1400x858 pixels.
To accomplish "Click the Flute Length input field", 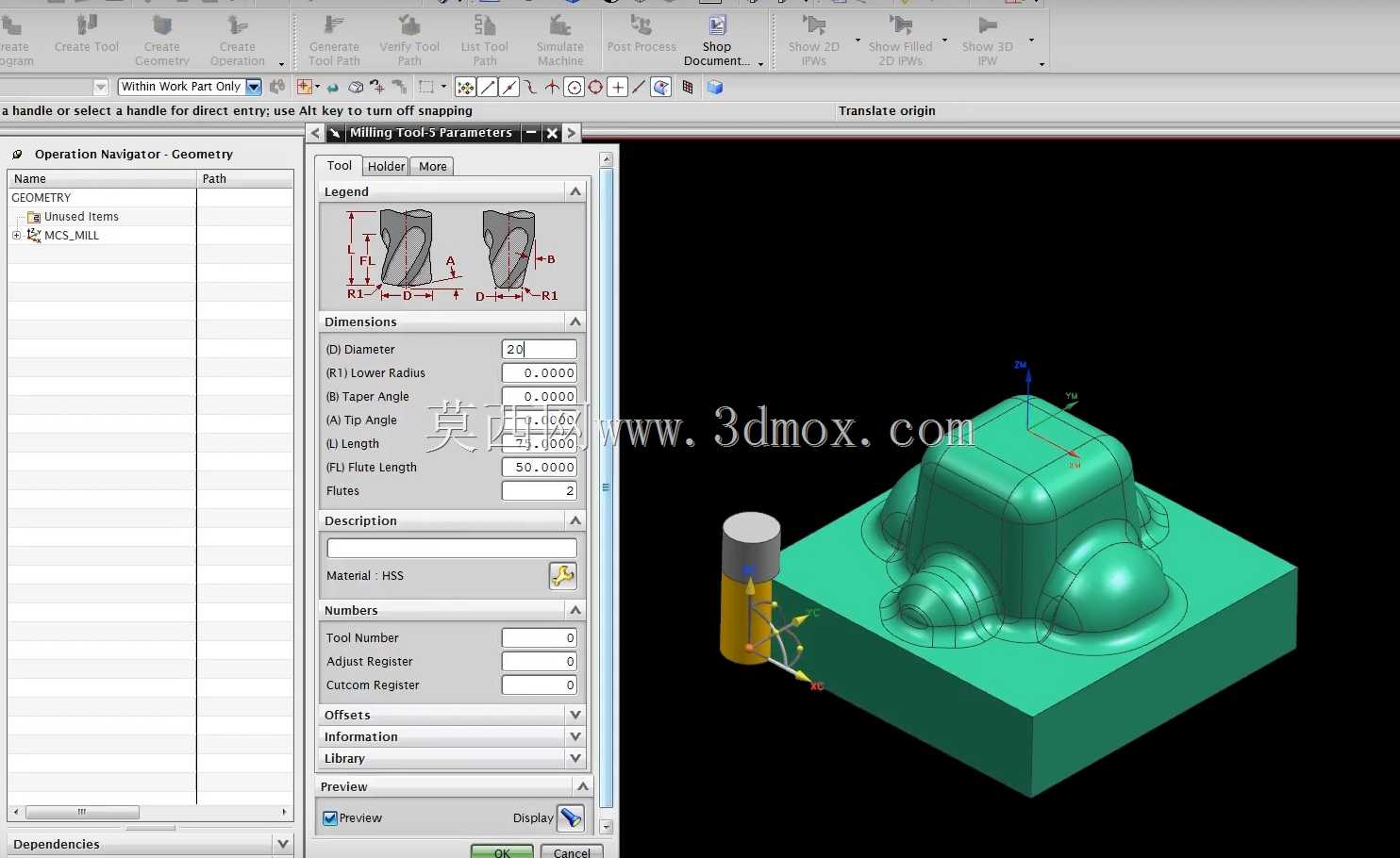I will point(539,467).
